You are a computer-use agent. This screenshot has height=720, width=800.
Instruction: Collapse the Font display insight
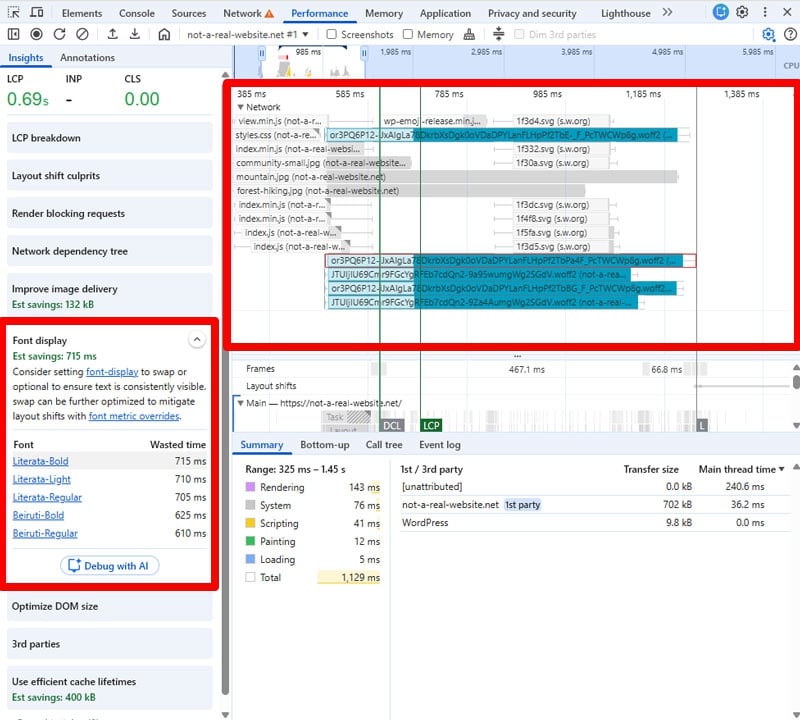197,339
